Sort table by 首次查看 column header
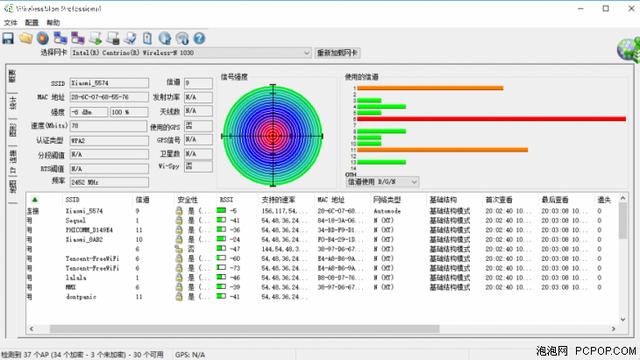This screenshot has width=640, height=360. (x=499, y=200)
